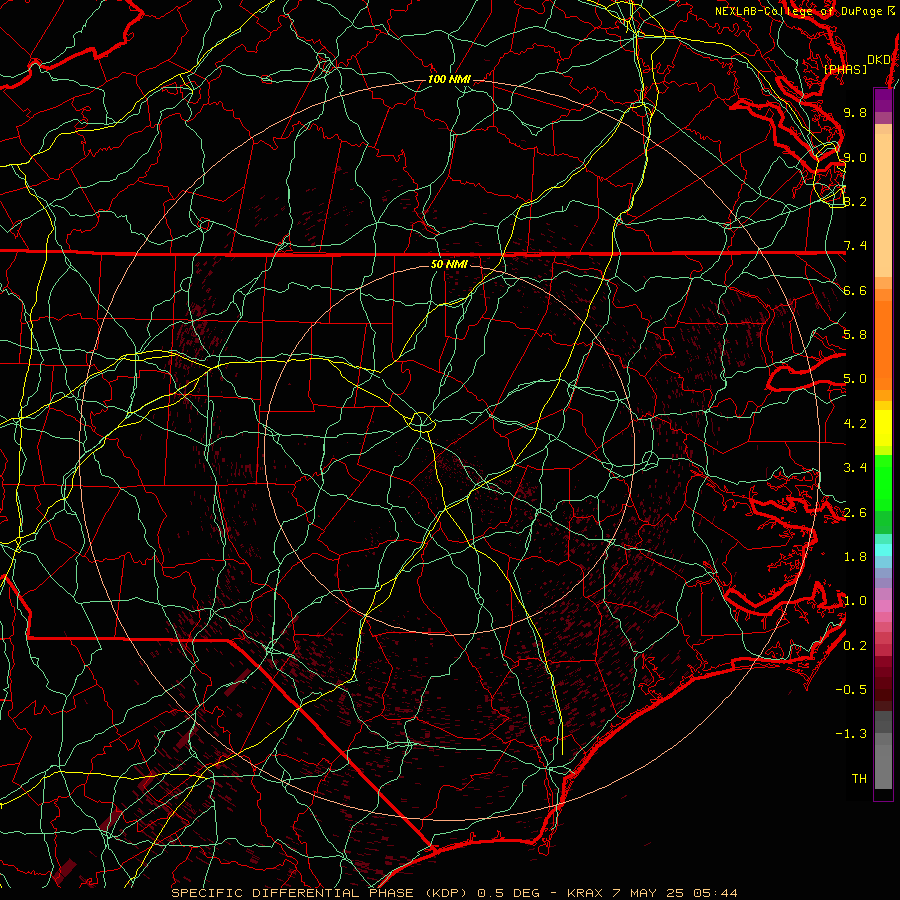The height and width of the screenshot is (900, 900).
Task: Click the "100 NMI" range ring label
Action: pos(449,79)
